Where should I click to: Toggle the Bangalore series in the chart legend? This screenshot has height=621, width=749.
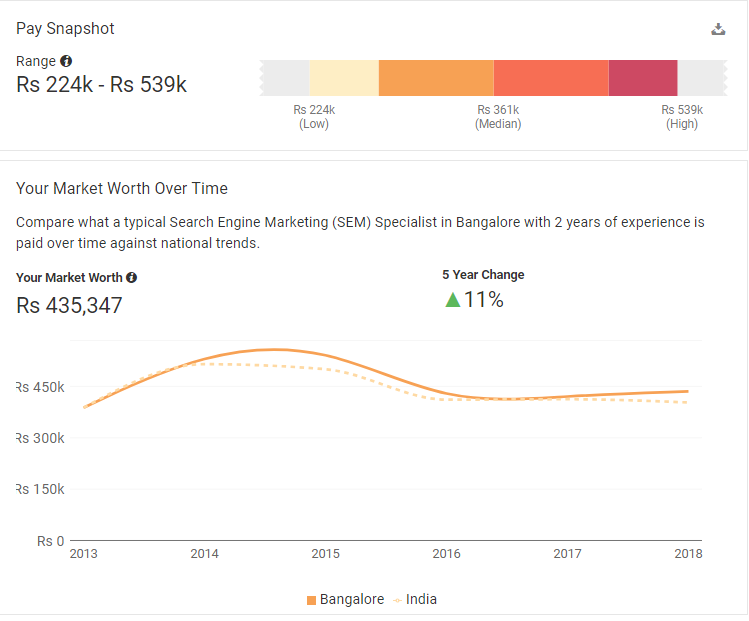pos(345,600)
